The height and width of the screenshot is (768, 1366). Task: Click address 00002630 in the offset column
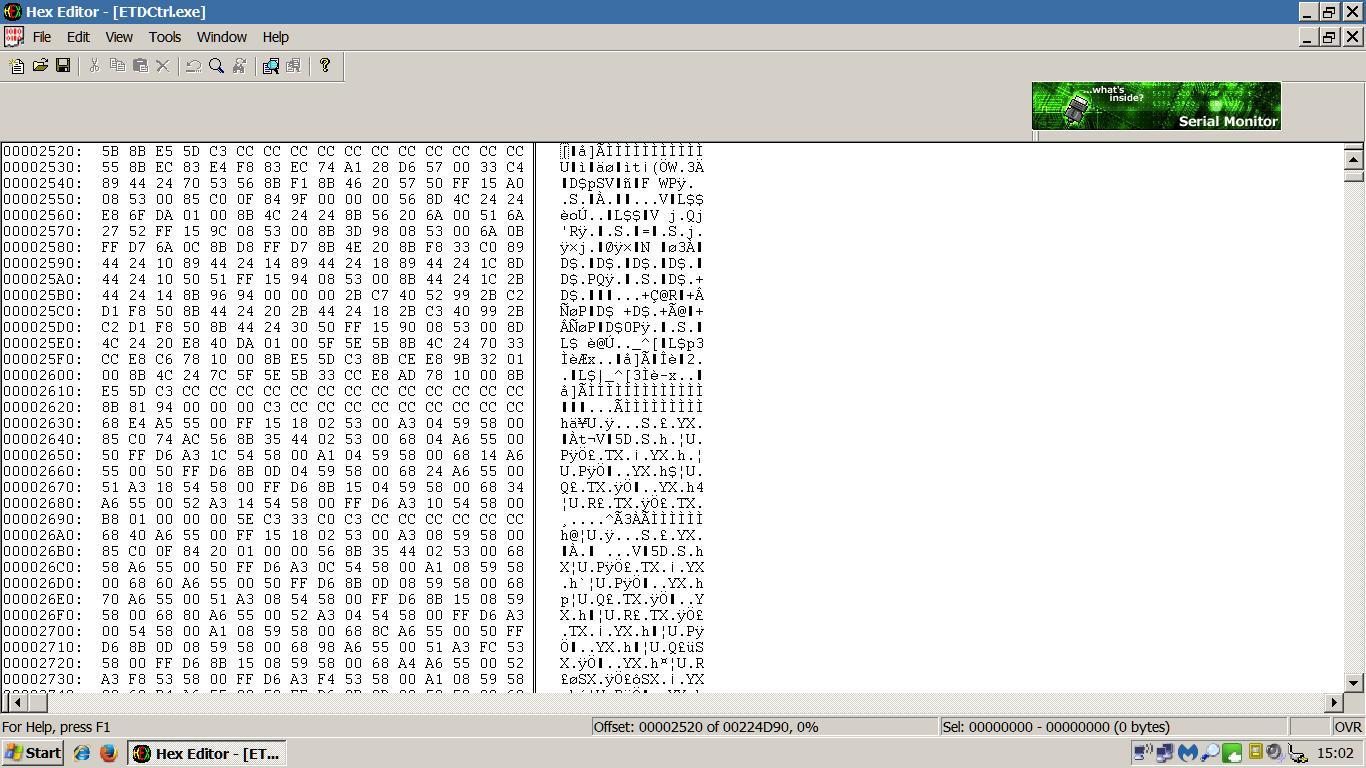pyautogui.click(x=42, y=423)
